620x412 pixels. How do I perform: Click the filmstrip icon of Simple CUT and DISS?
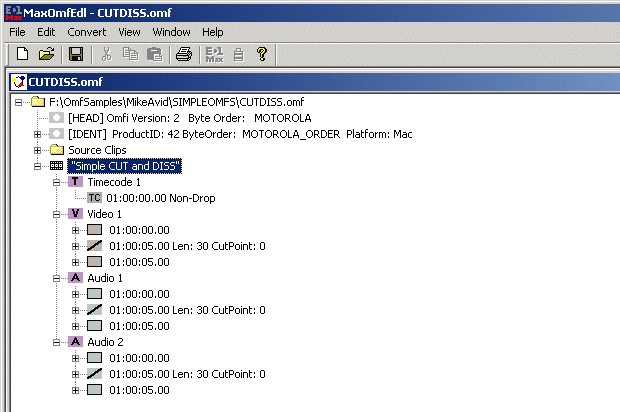tap(56, 166)
